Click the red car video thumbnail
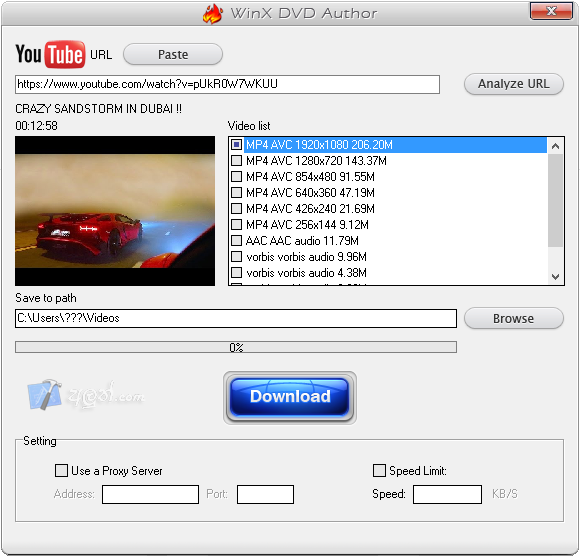The height and width of the screenshot is (557, 580). point(115,211)
